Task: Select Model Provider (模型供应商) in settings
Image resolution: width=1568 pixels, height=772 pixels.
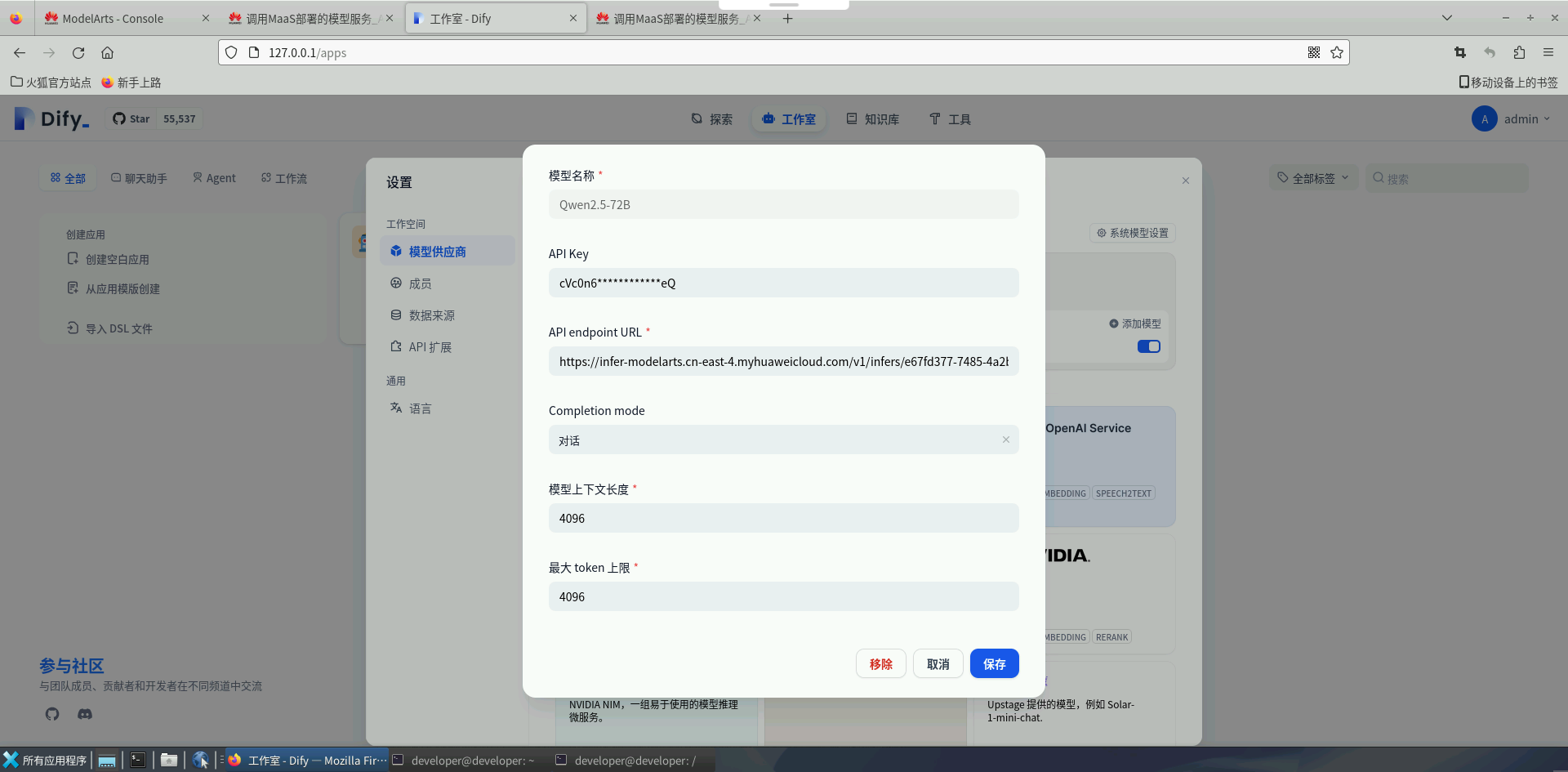Action: click(448, 251)
